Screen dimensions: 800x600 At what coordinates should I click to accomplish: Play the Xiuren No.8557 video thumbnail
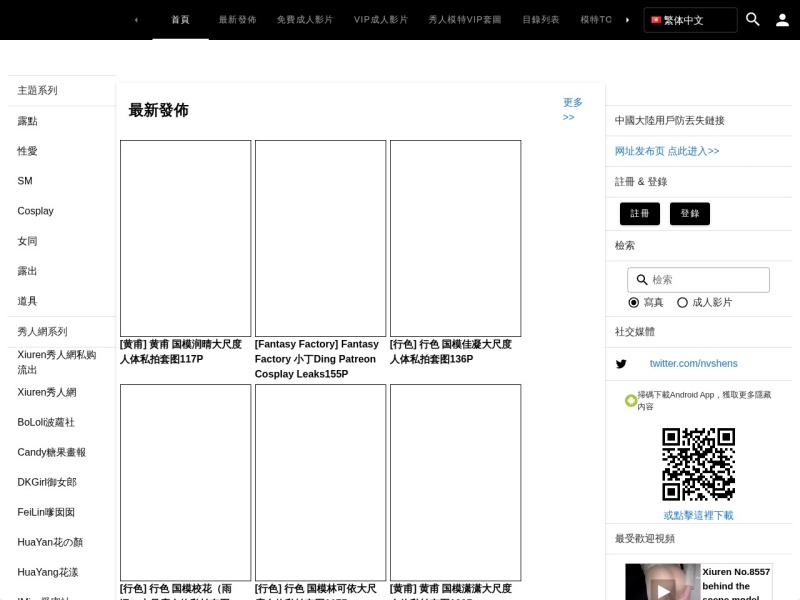tap(663, 582)
